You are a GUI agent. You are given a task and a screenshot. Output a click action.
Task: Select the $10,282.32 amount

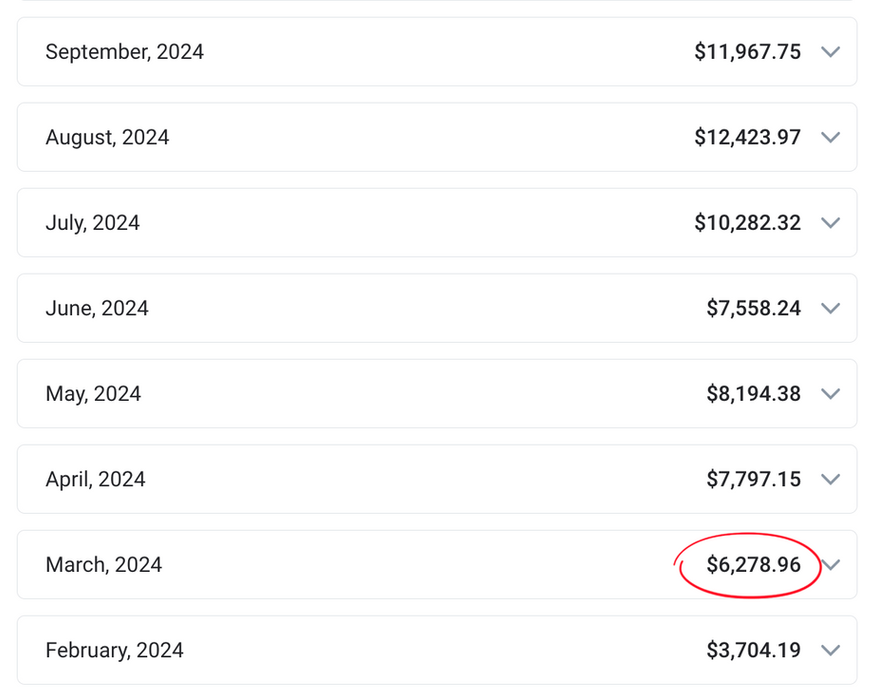pos(747,223)
